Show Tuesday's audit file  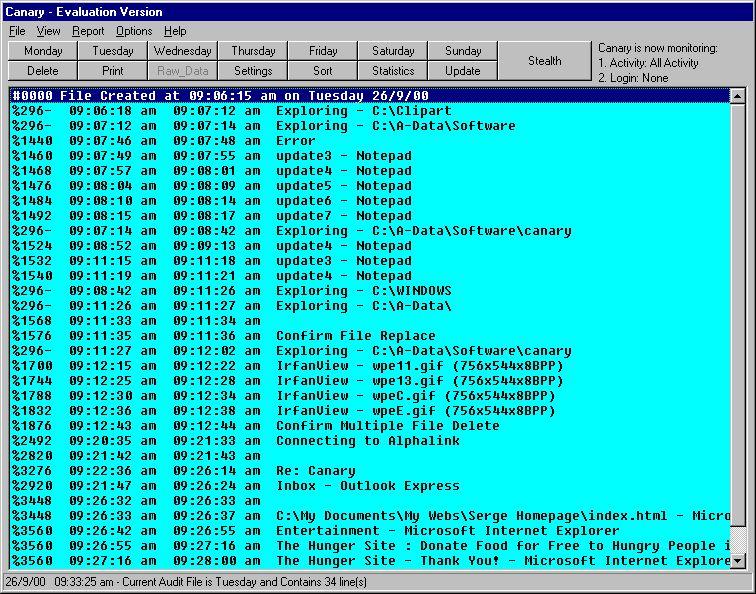(x=113, y=51)
